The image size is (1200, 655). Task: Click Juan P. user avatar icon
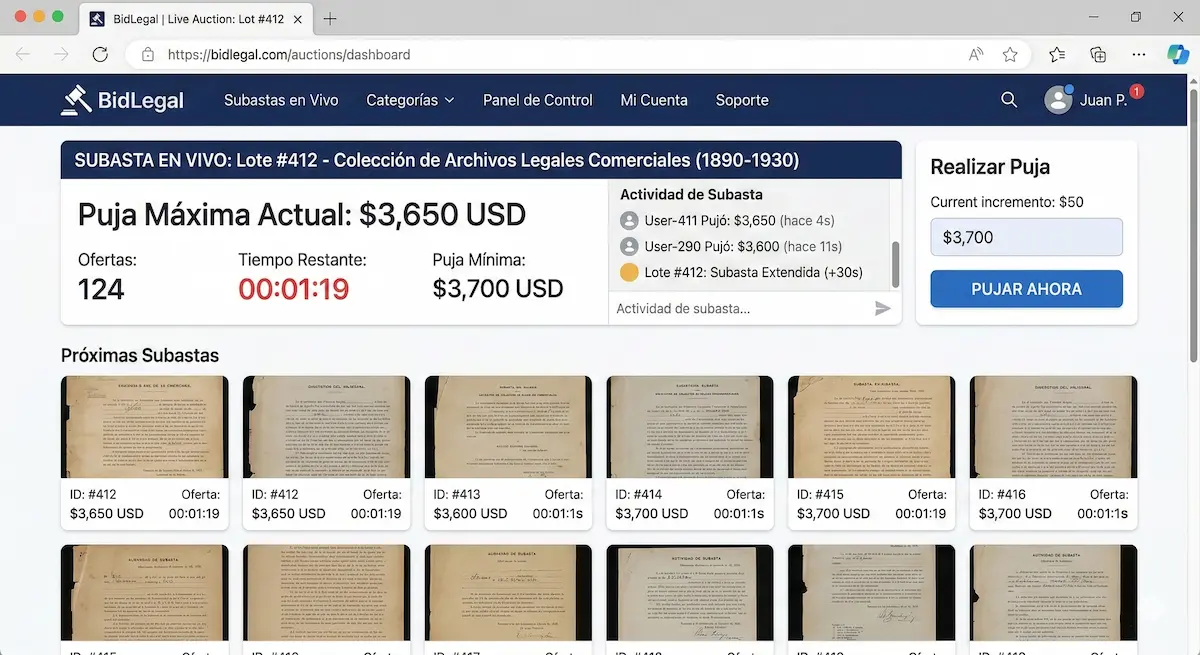1058,100
